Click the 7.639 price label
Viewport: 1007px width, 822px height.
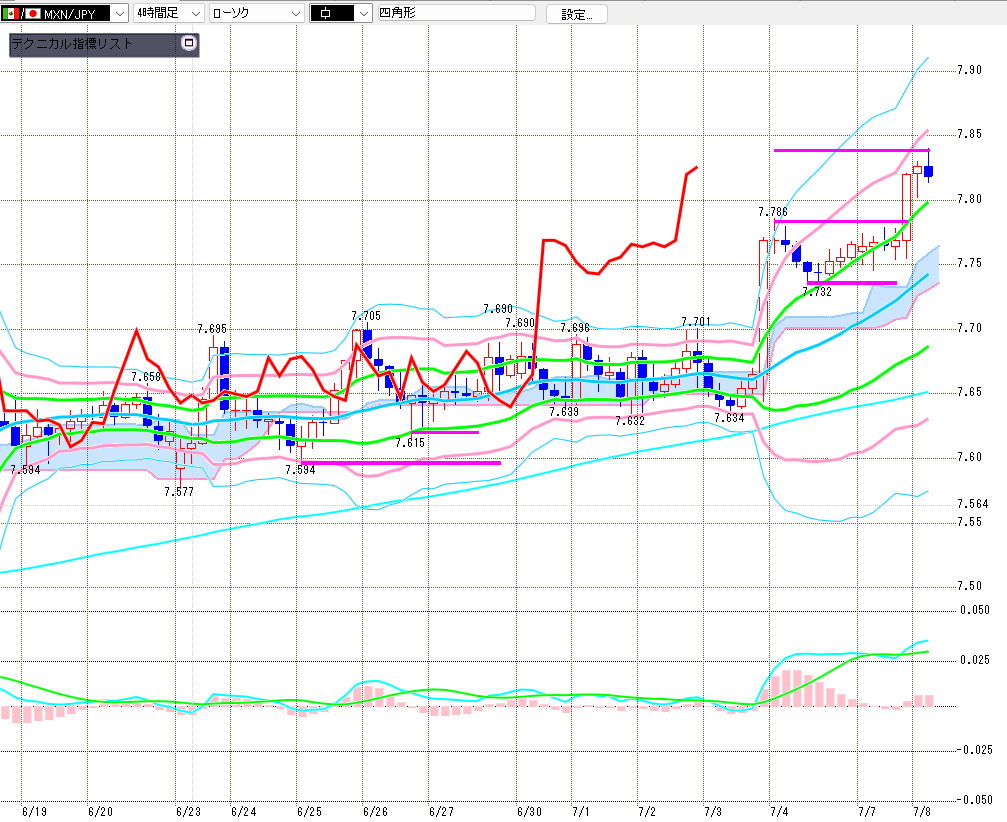(x=564, y=411)
